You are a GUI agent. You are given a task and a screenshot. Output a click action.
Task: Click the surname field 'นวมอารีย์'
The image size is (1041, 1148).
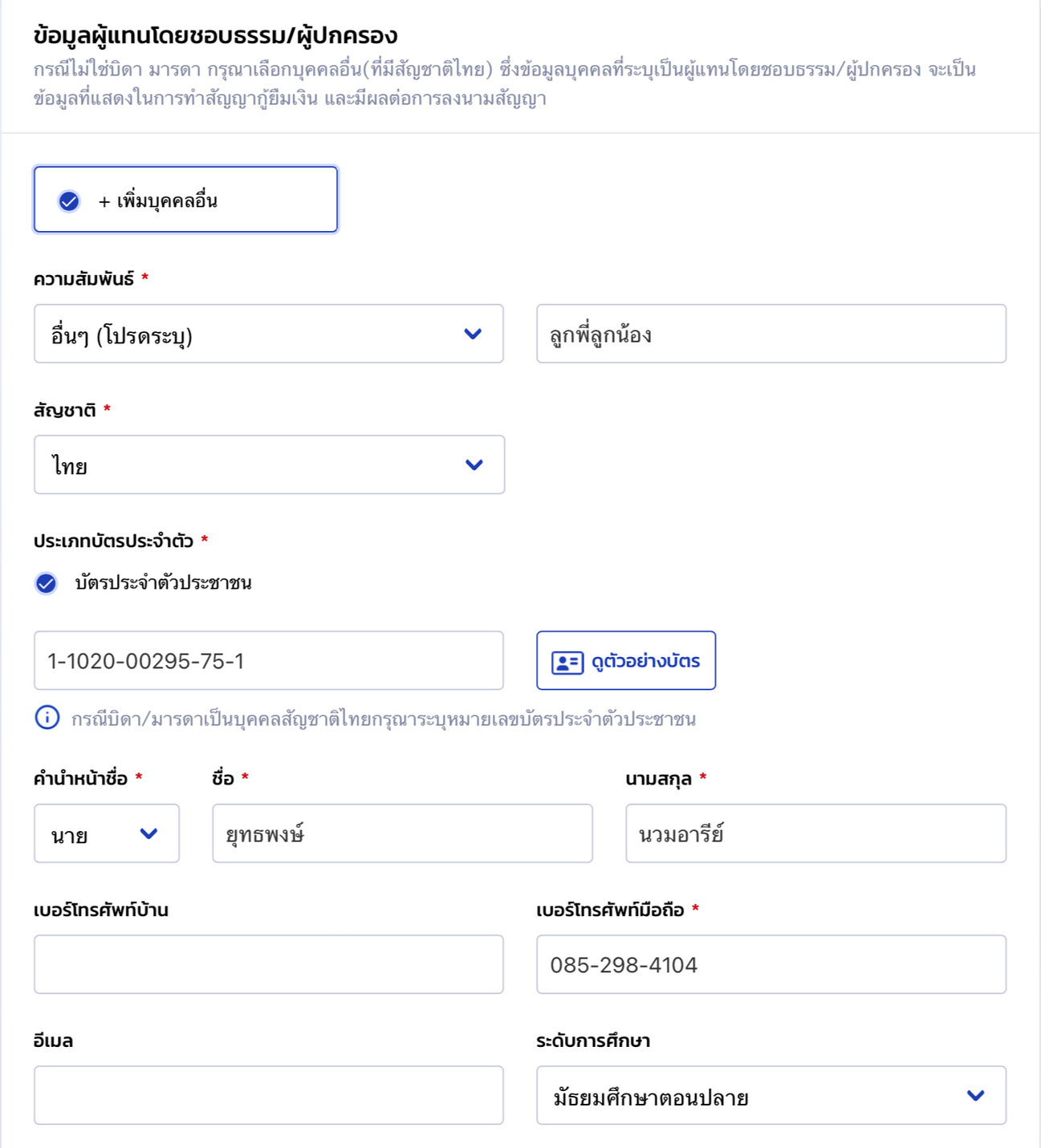pos(815,834)
